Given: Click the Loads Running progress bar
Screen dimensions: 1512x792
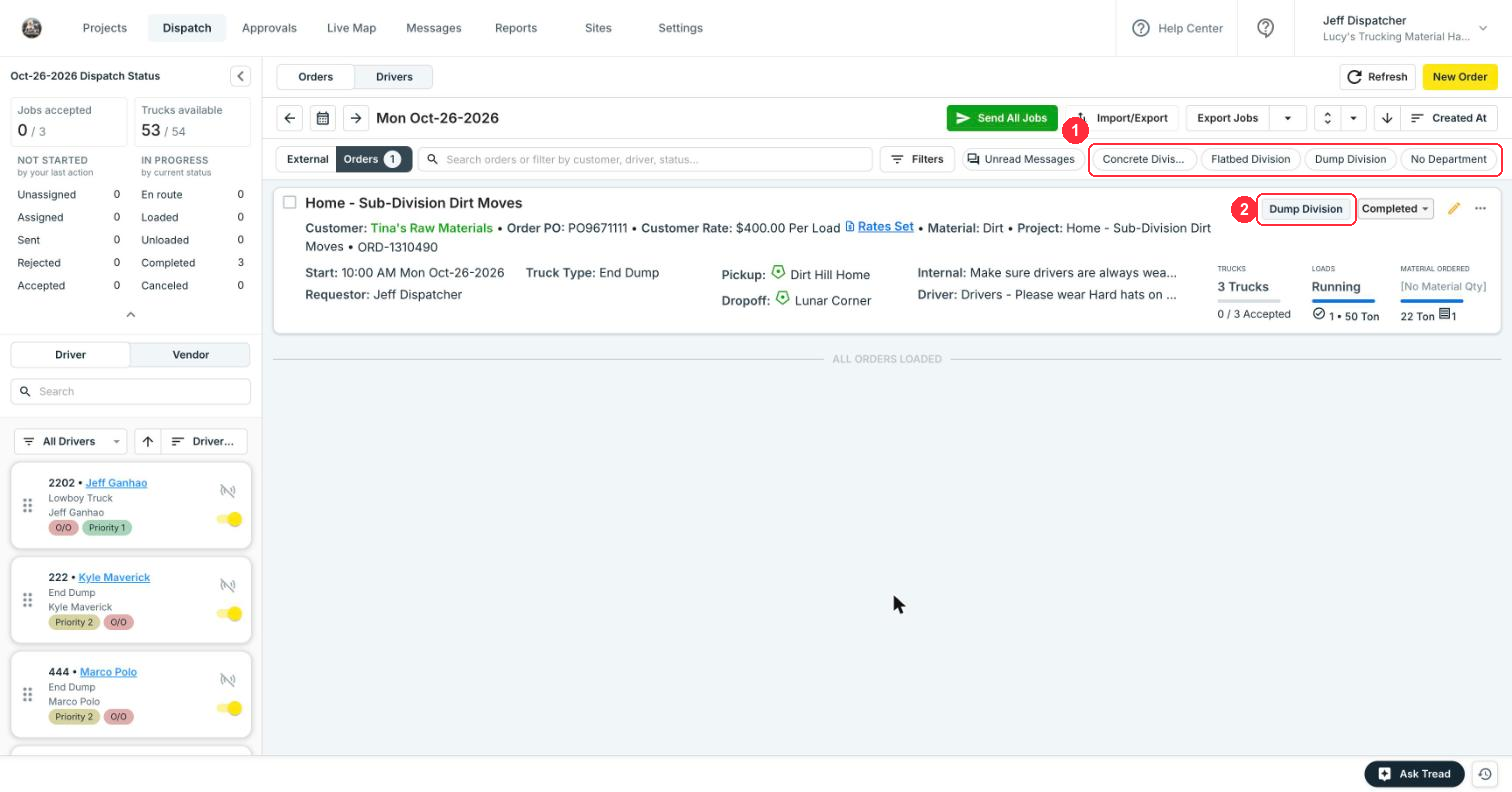Looking at the screenshot, I should (1343, 301).
